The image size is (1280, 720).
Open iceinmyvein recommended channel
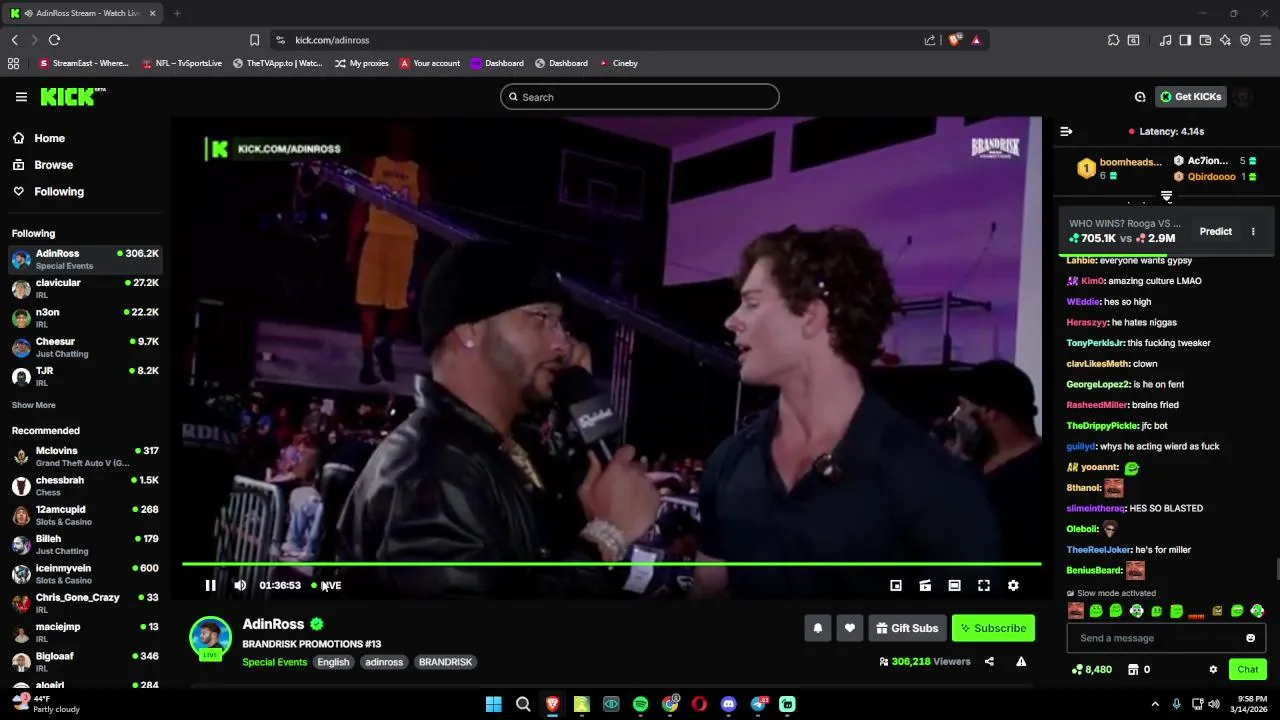[x=85, y=574]
